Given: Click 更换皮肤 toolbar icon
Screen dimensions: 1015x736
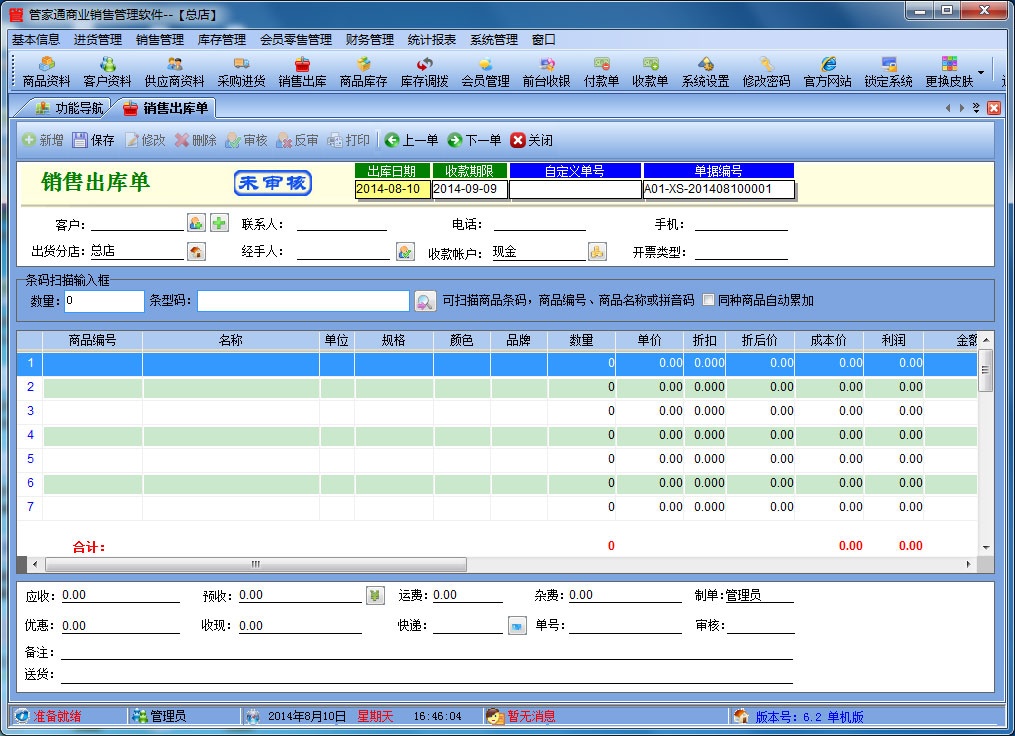Looking at the screenshot, I should tap(949, 71).
